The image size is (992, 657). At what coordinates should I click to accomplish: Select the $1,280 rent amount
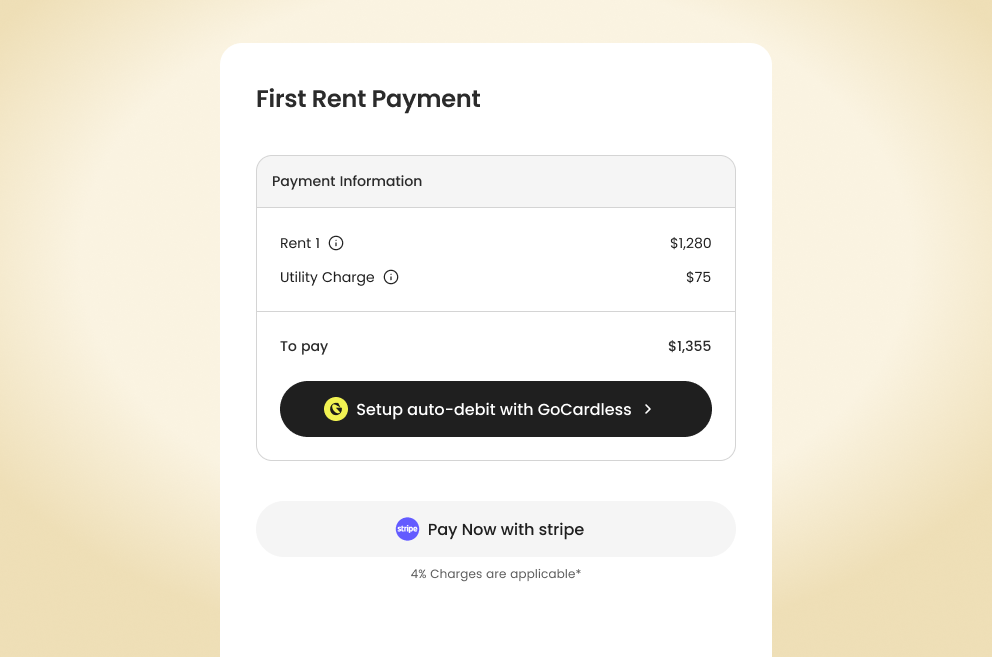click(x=690, y=243)
